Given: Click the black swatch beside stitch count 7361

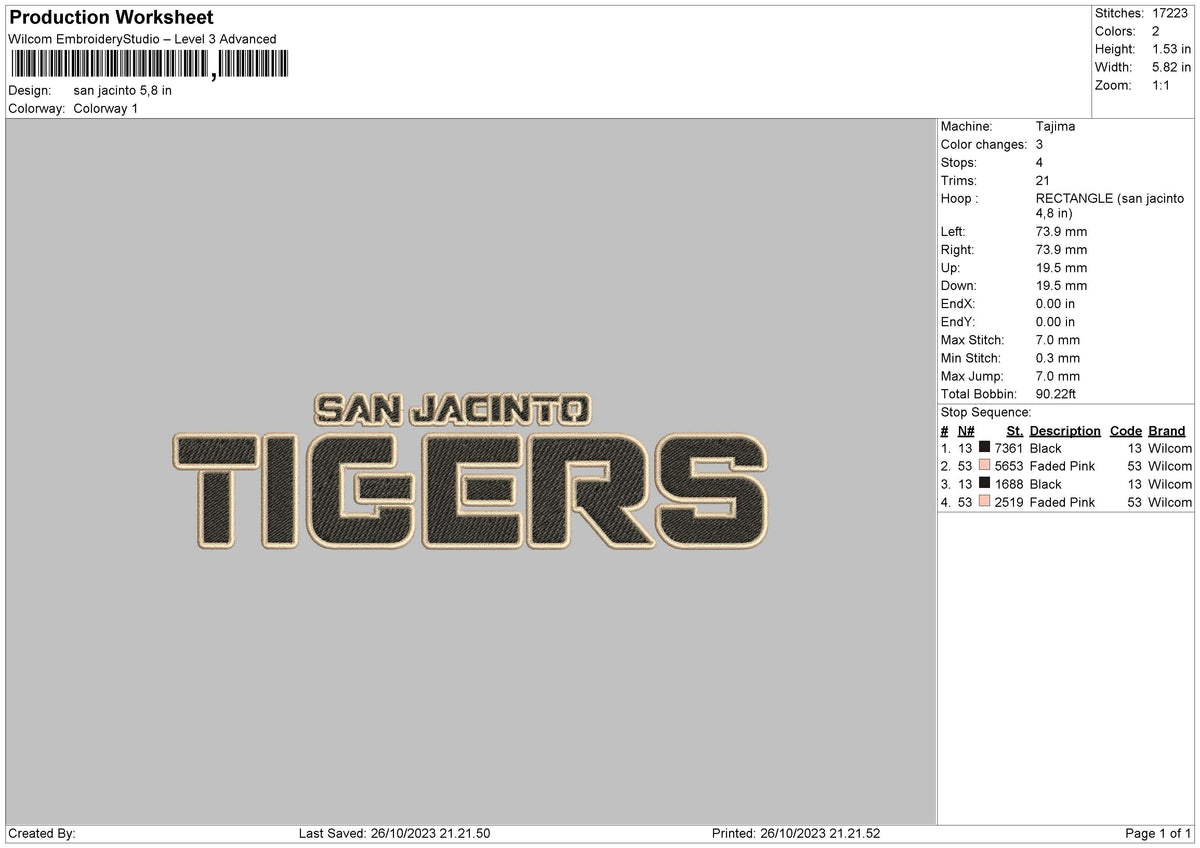Looking at the screenshot, I should (984, 448).
